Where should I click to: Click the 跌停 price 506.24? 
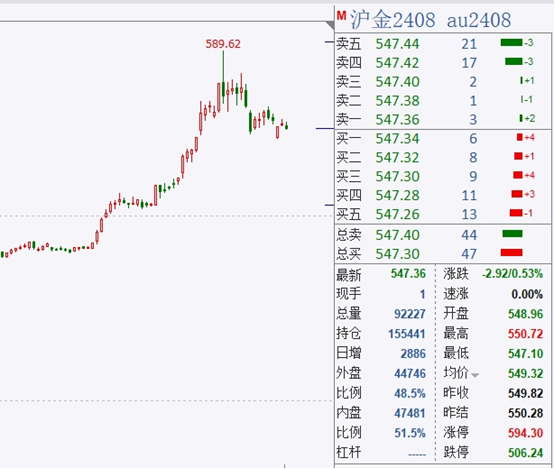click(x=525, y=452)
